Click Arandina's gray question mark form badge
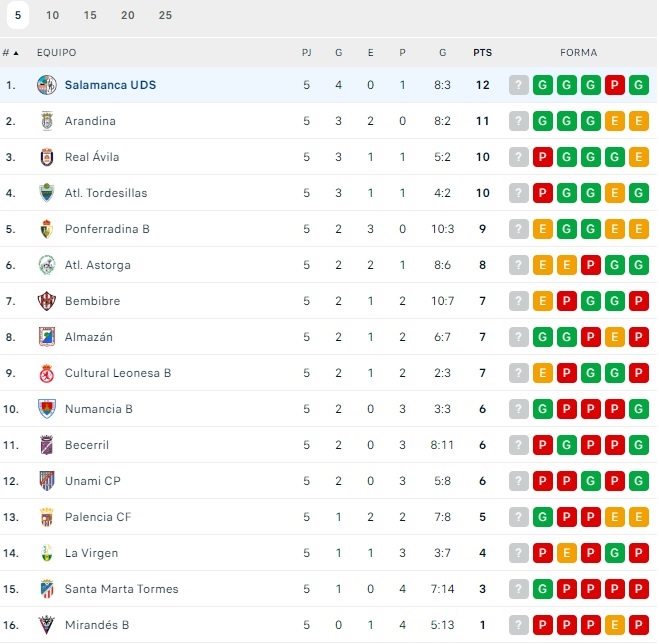 [x=518, y=121]
